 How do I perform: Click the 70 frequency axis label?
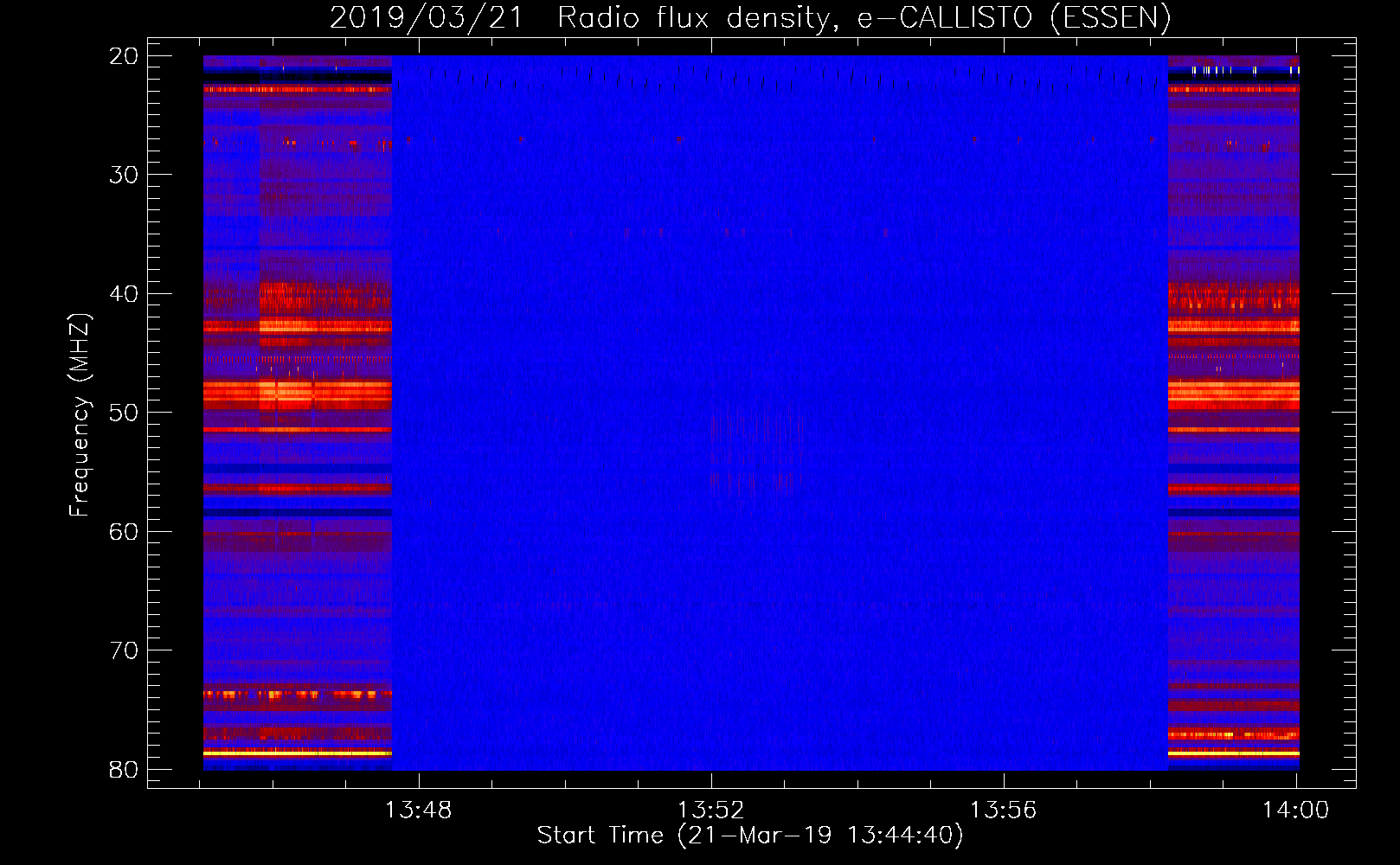coord(124,650)
